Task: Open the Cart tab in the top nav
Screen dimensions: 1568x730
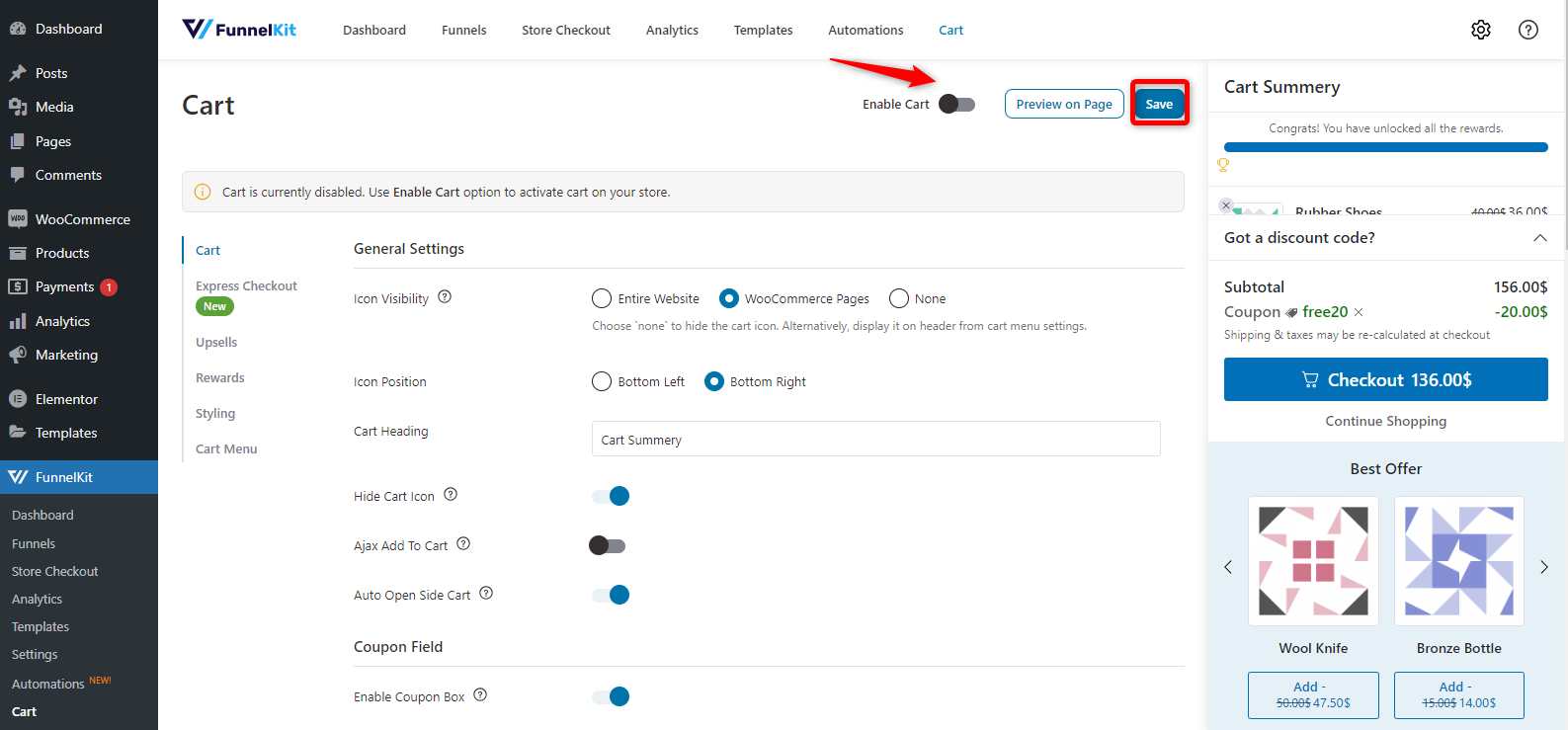Action: (950, 30)
